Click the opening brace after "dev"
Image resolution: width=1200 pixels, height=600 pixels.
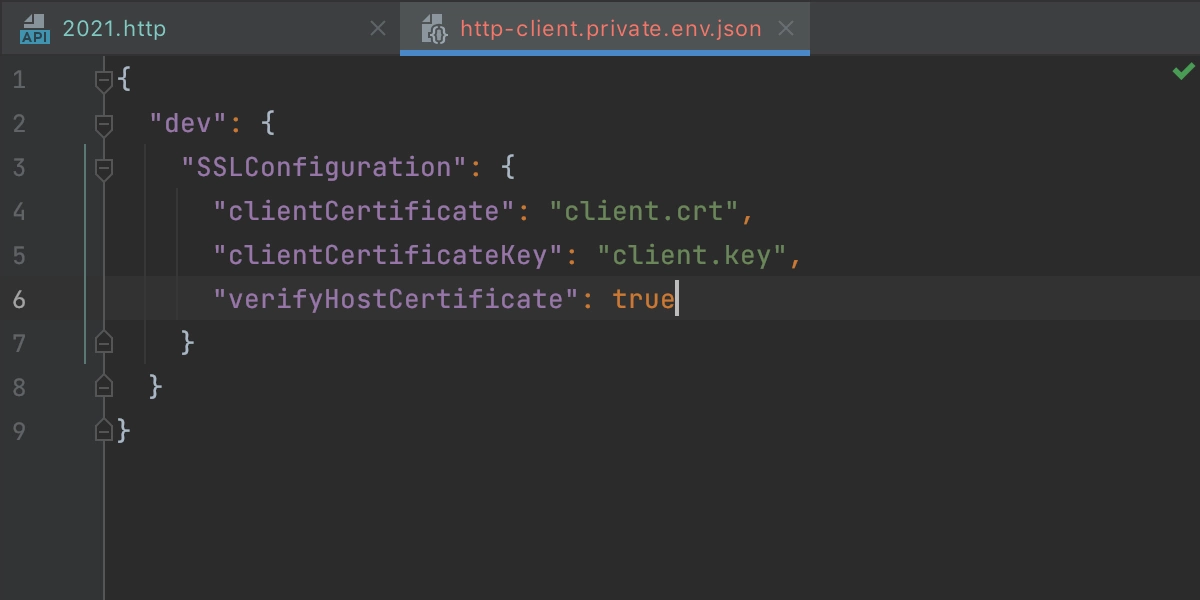pyautogui.click(x=268, y=124)
